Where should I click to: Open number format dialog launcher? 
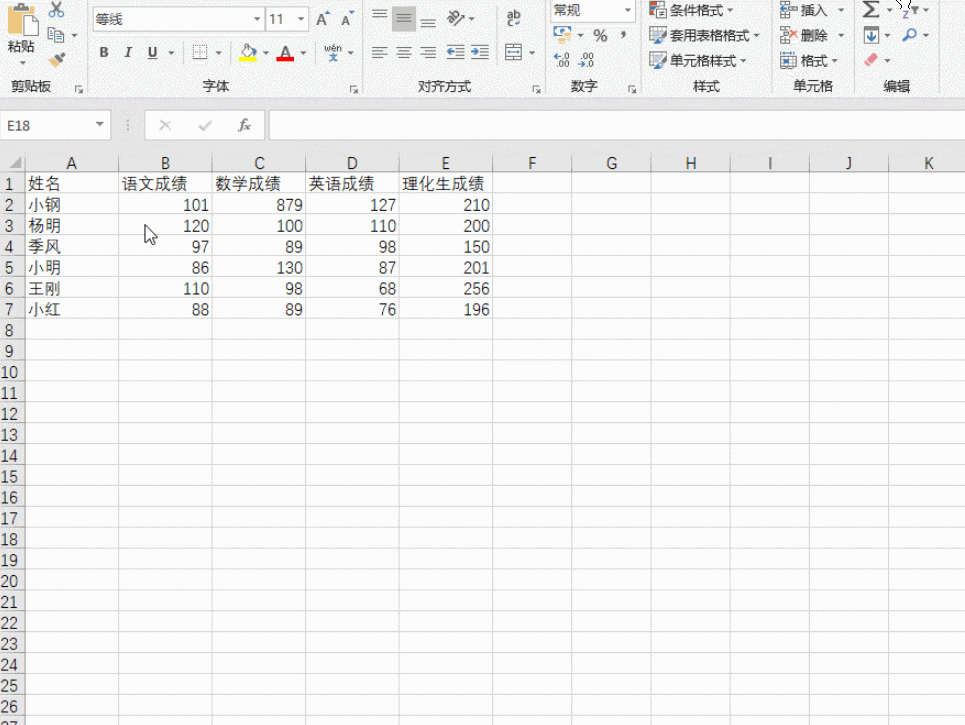pyautogui.click(x=632, y=89)
